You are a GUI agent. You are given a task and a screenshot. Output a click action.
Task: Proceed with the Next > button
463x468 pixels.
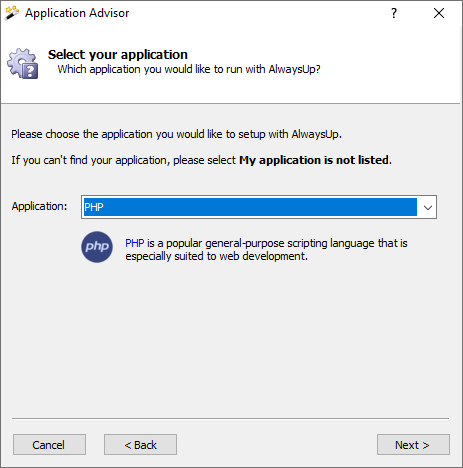point(413,445)
